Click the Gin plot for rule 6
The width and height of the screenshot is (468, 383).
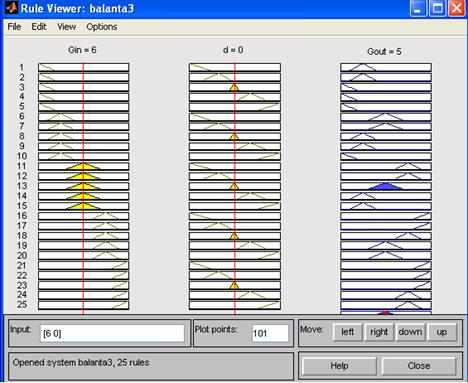[x=83, y=117]
